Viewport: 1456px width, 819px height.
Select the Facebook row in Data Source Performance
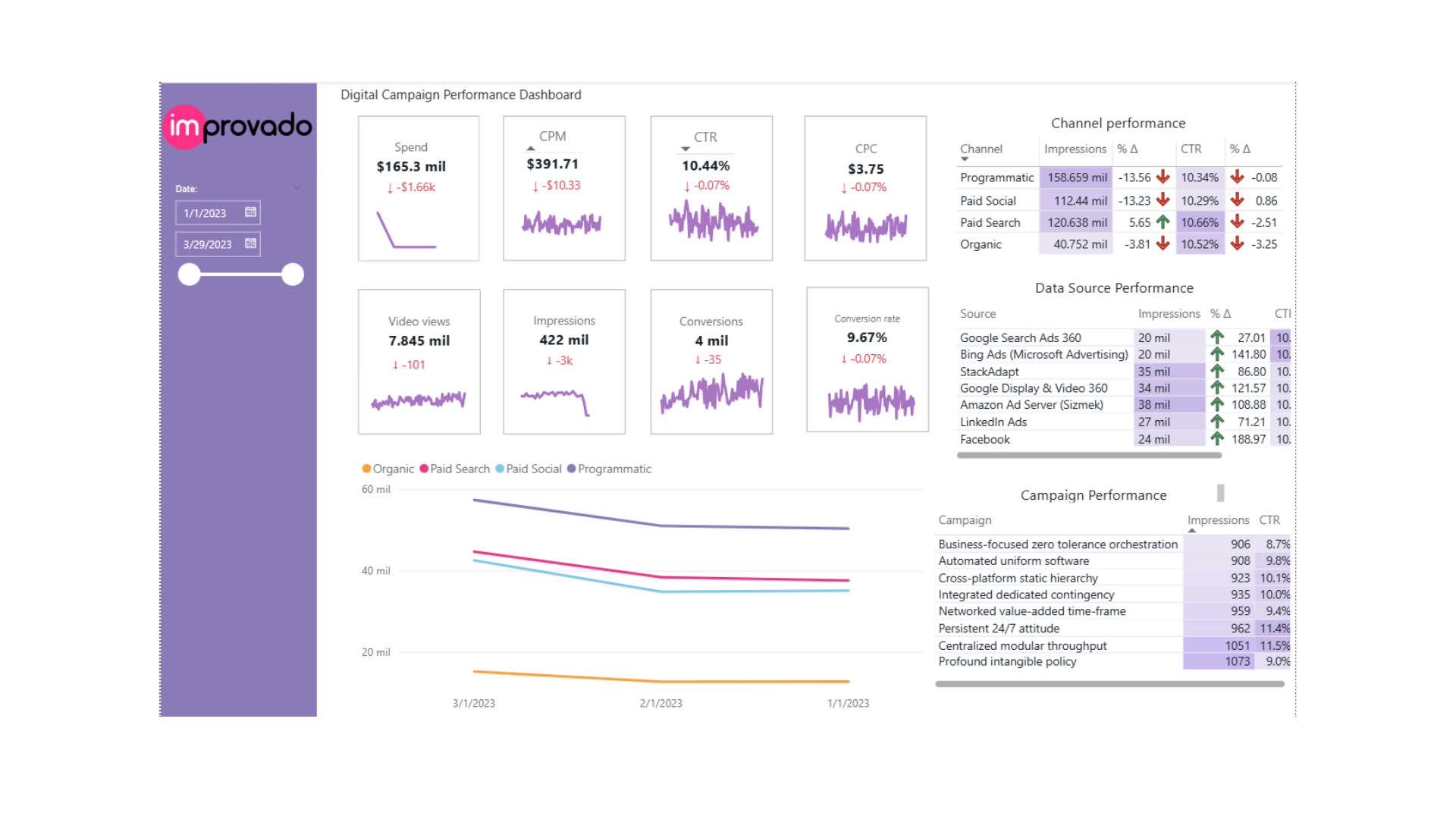(984, 439)
